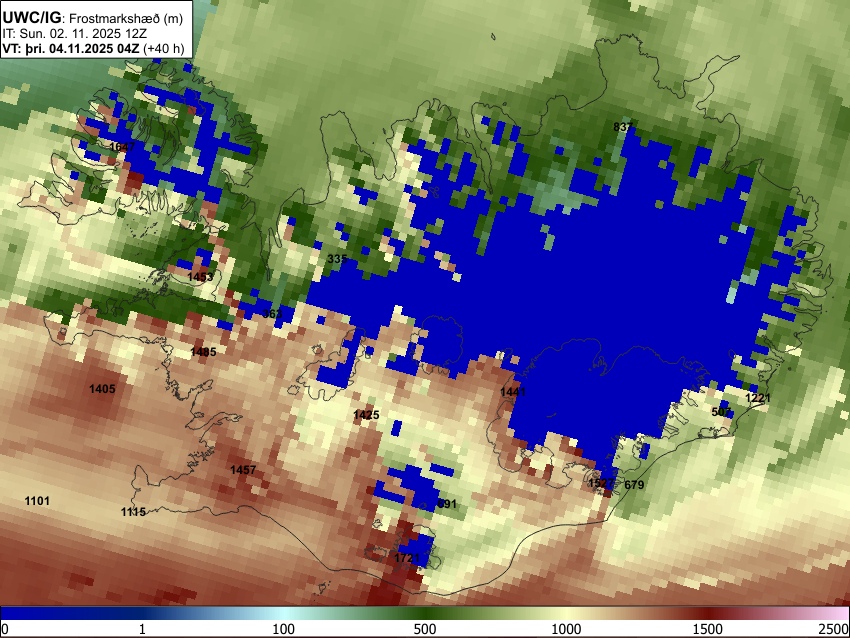Click the map value 1457
Screen dimensions: 850x638
(243, 470)
